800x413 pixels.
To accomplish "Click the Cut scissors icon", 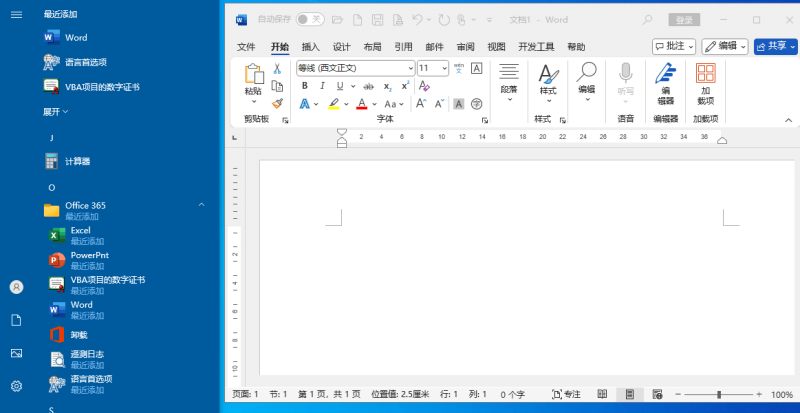I will coord(277,68).
